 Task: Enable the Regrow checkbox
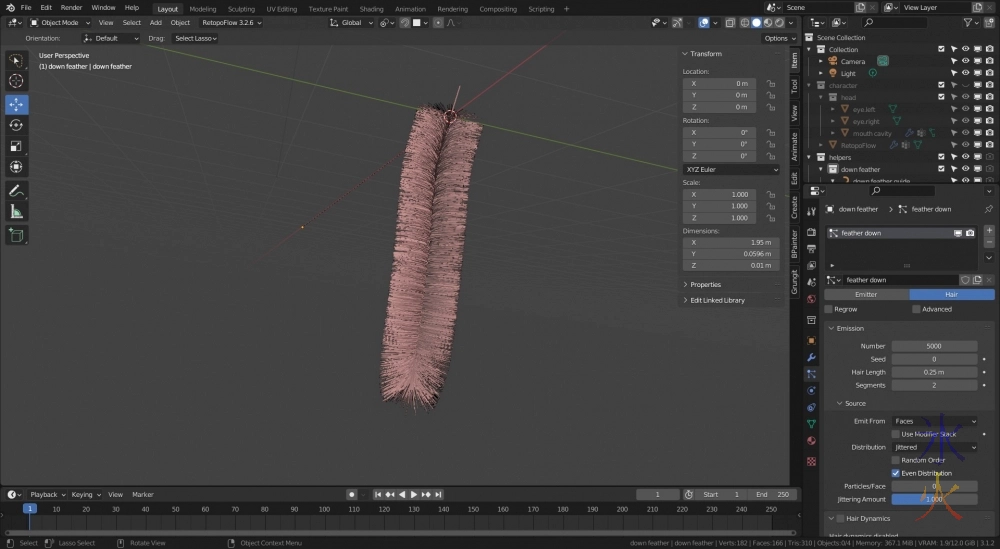click(x=829, y=309)
